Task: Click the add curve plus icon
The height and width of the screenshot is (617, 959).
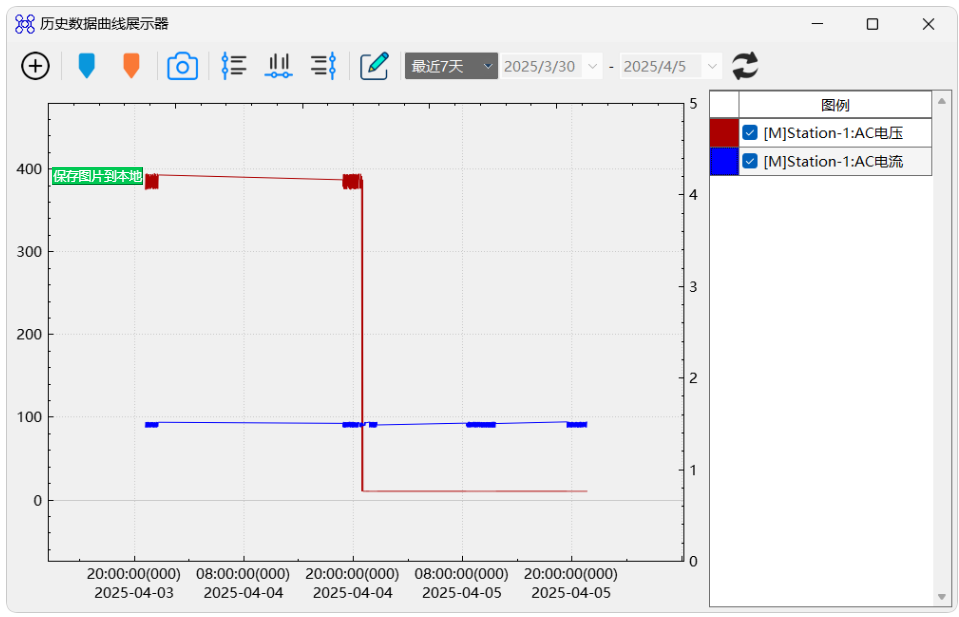Action: [35, 65]
